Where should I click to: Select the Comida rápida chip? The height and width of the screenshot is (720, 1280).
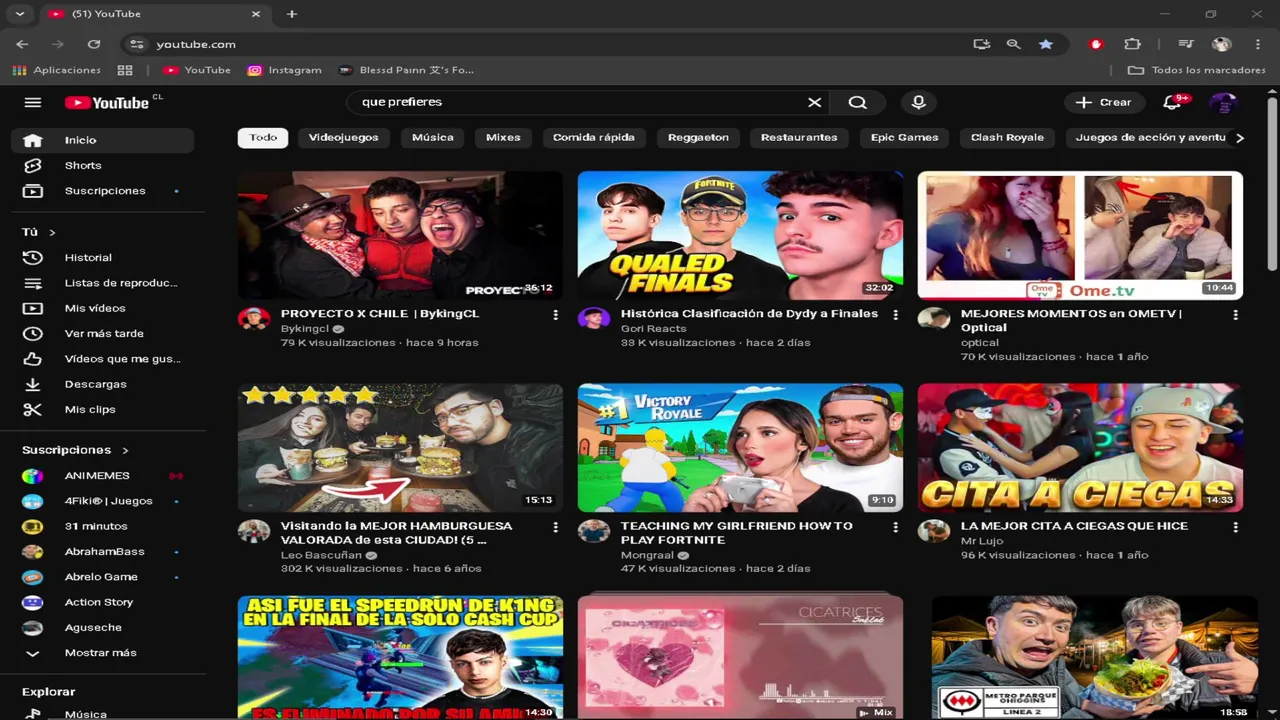[594, 138]
